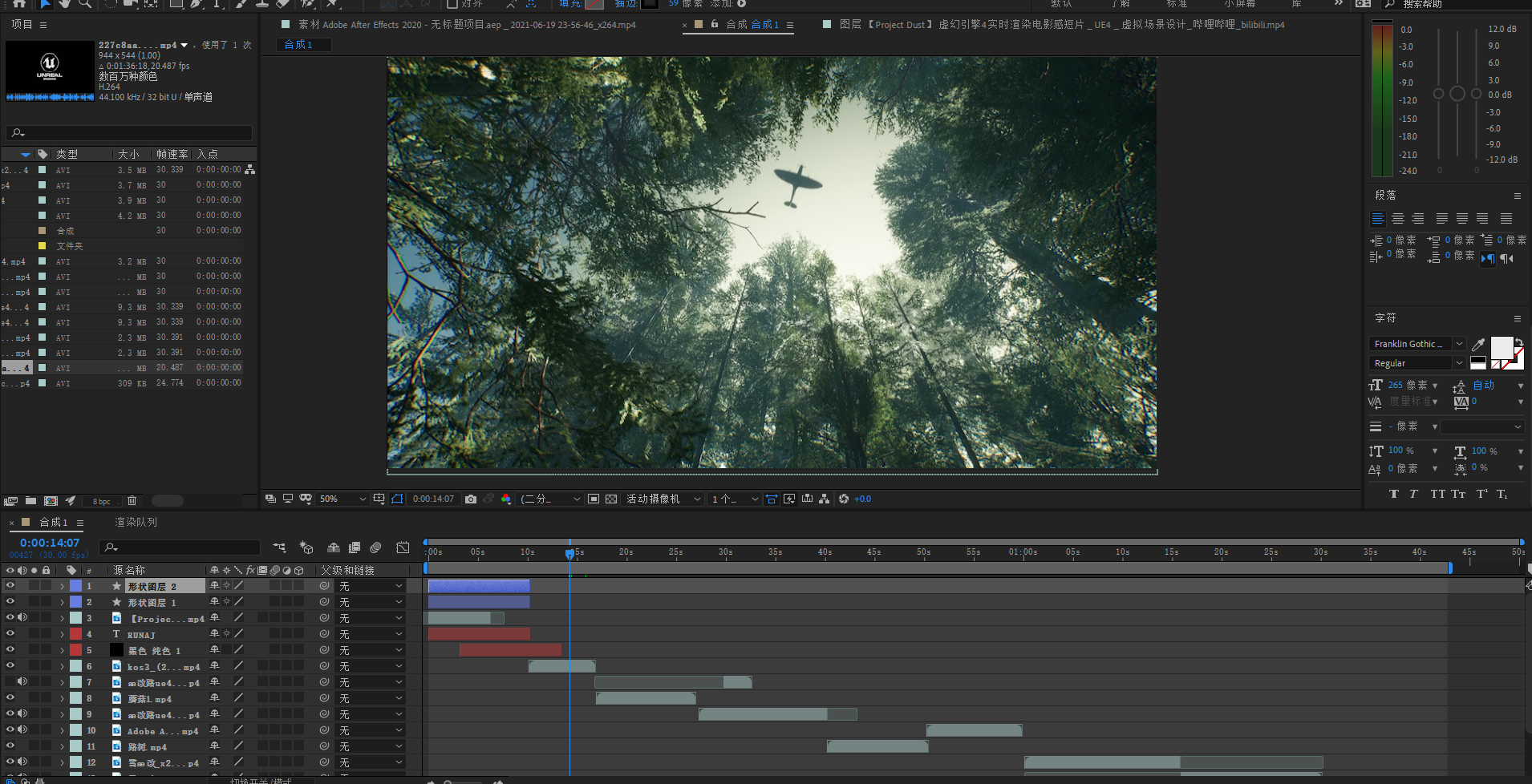
Task: Click the 源名称 column header in timeline
Action: [129, 570]
